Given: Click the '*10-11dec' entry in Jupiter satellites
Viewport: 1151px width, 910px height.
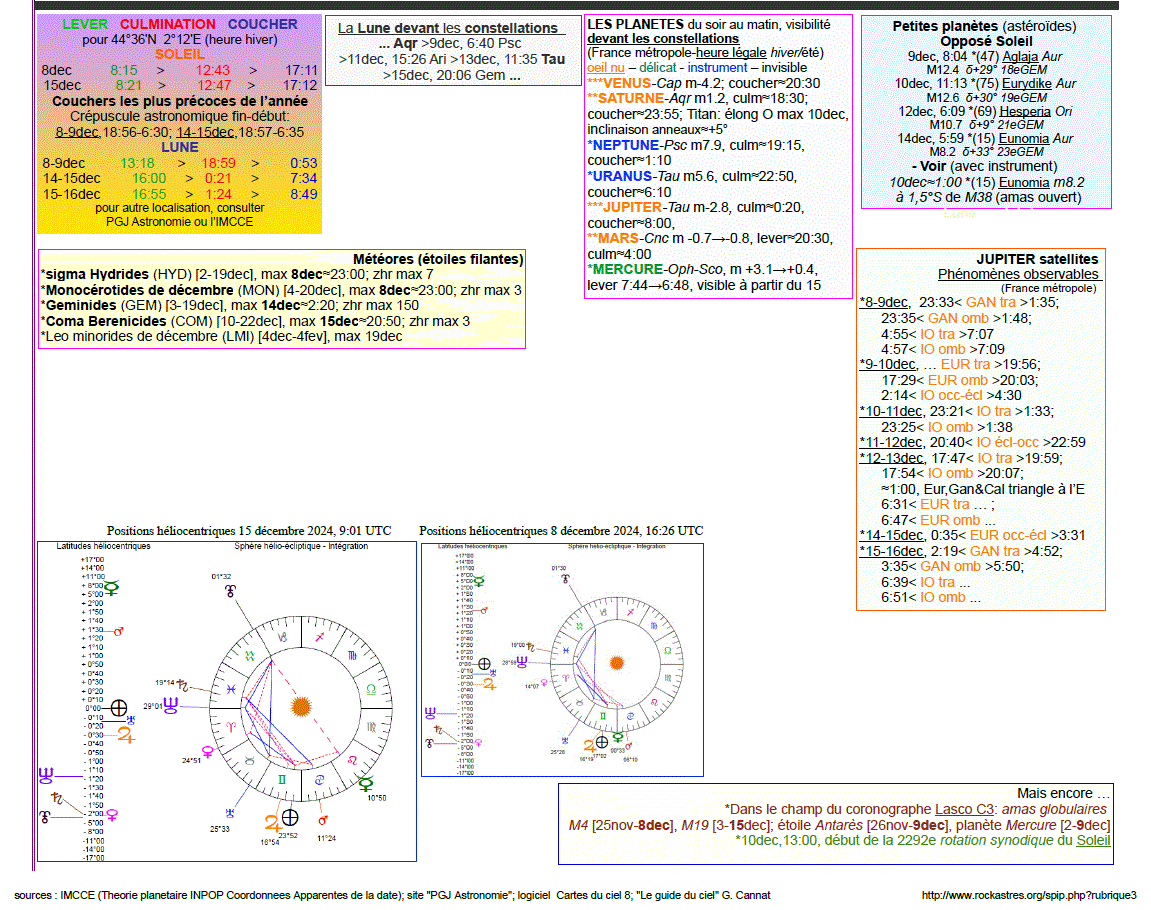Looking at the screenshot, I should coord(891,412).
